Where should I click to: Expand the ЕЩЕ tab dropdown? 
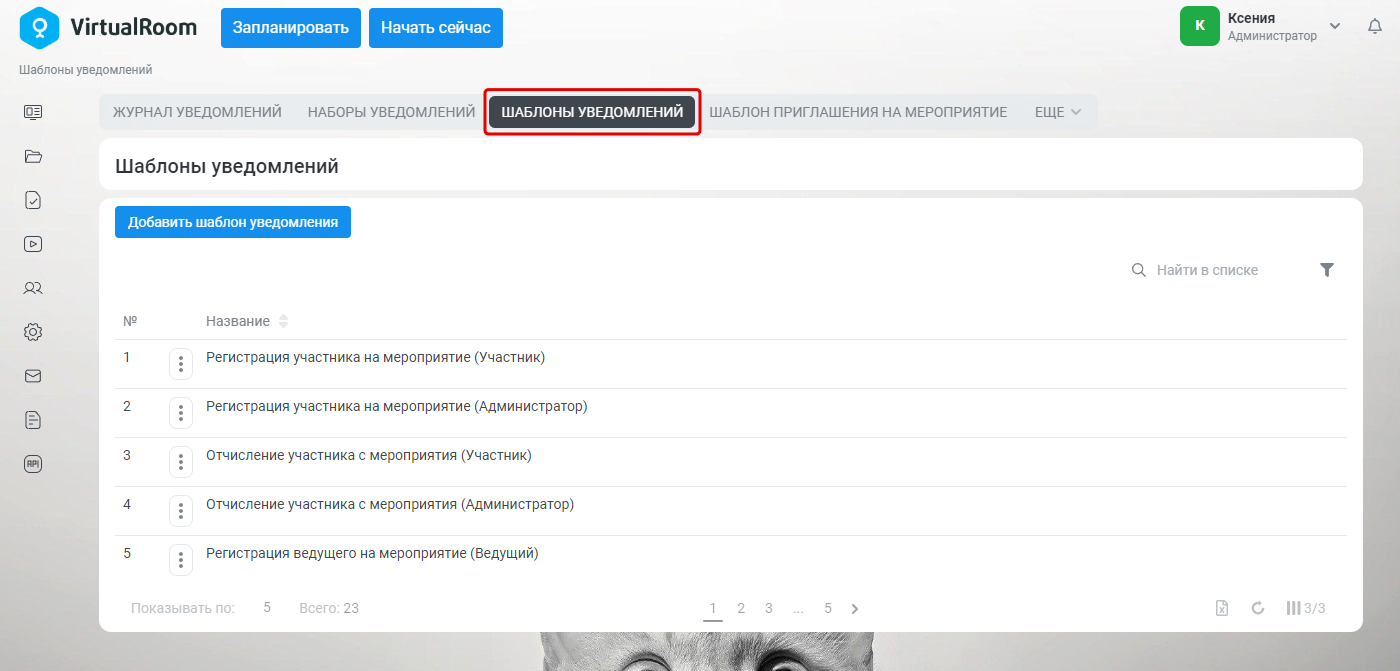1058,112
